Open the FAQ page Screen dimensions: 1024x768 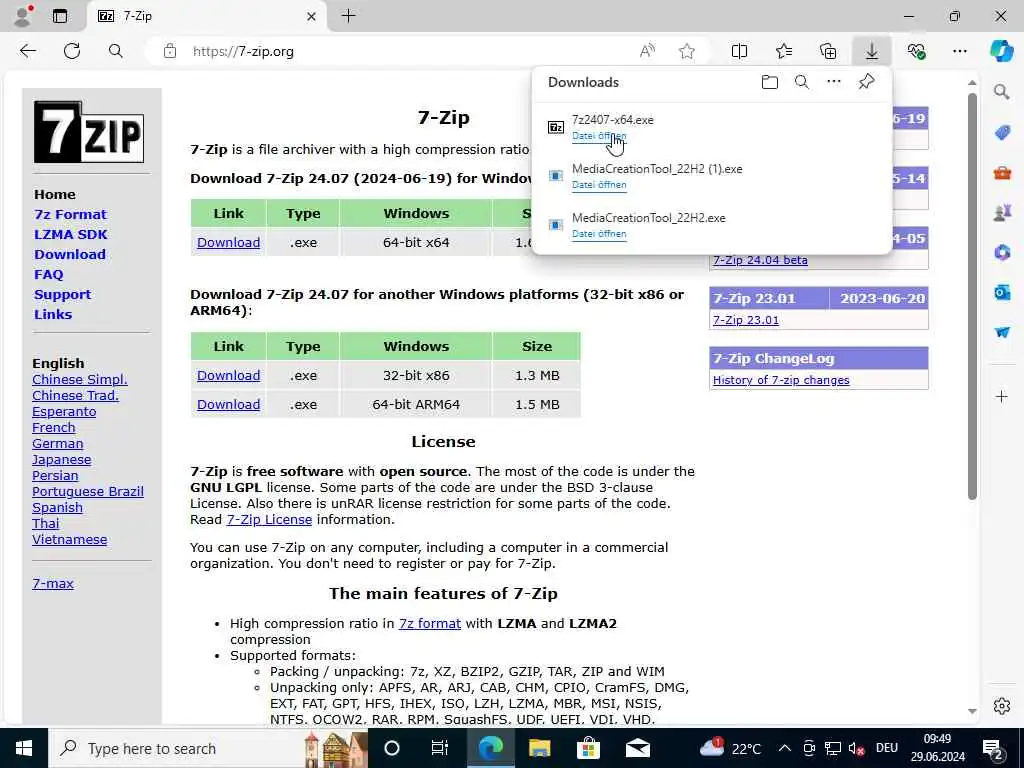click(49, 274)
